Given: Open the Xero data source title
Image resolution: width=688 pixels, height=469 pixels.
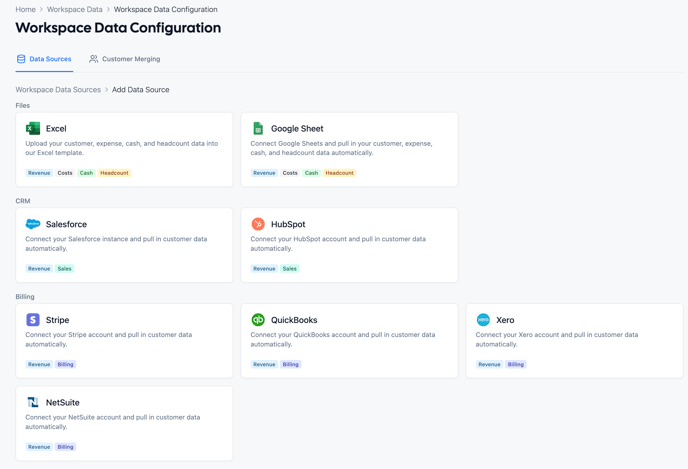Looking at the screenshot, I should [505, 320].
